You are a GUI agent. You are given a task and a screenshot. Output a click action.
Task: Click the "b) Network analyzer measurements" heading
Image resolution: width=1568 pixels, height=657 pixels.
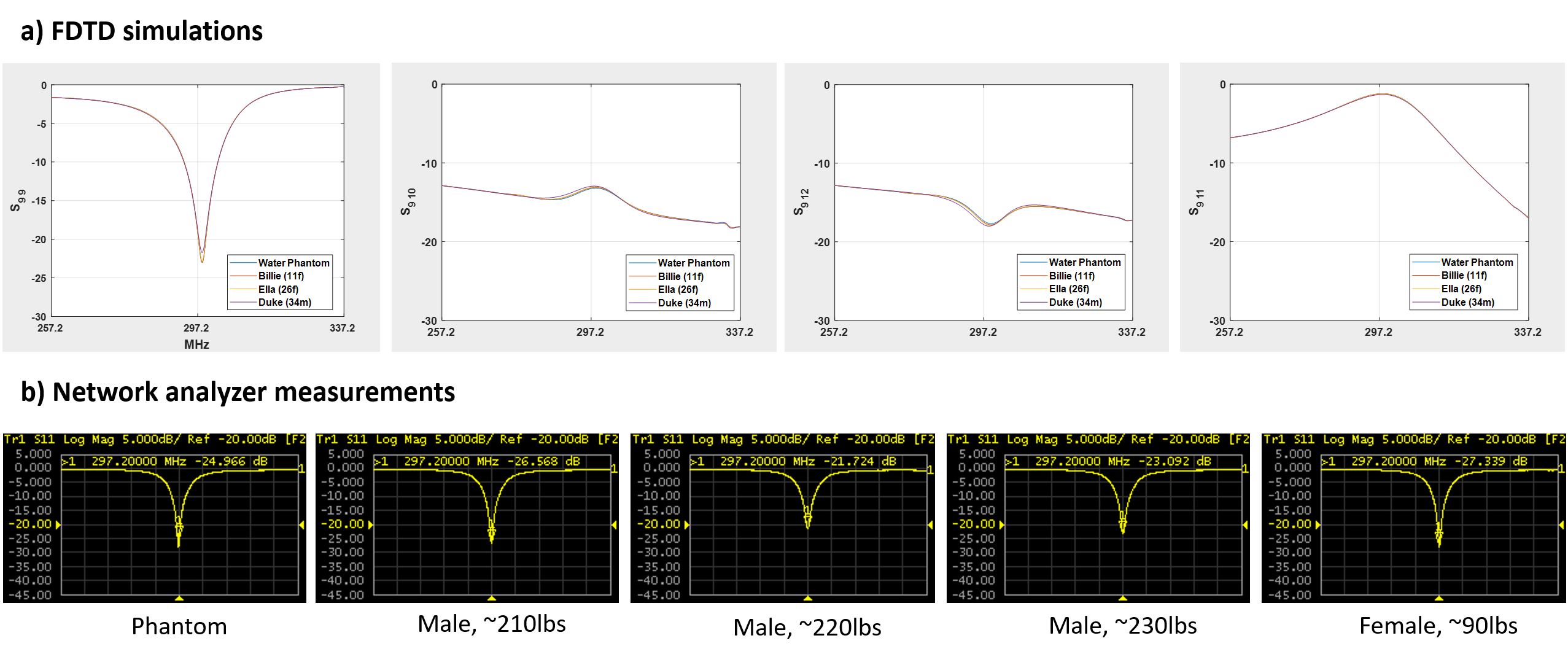[x=238, y=392]
